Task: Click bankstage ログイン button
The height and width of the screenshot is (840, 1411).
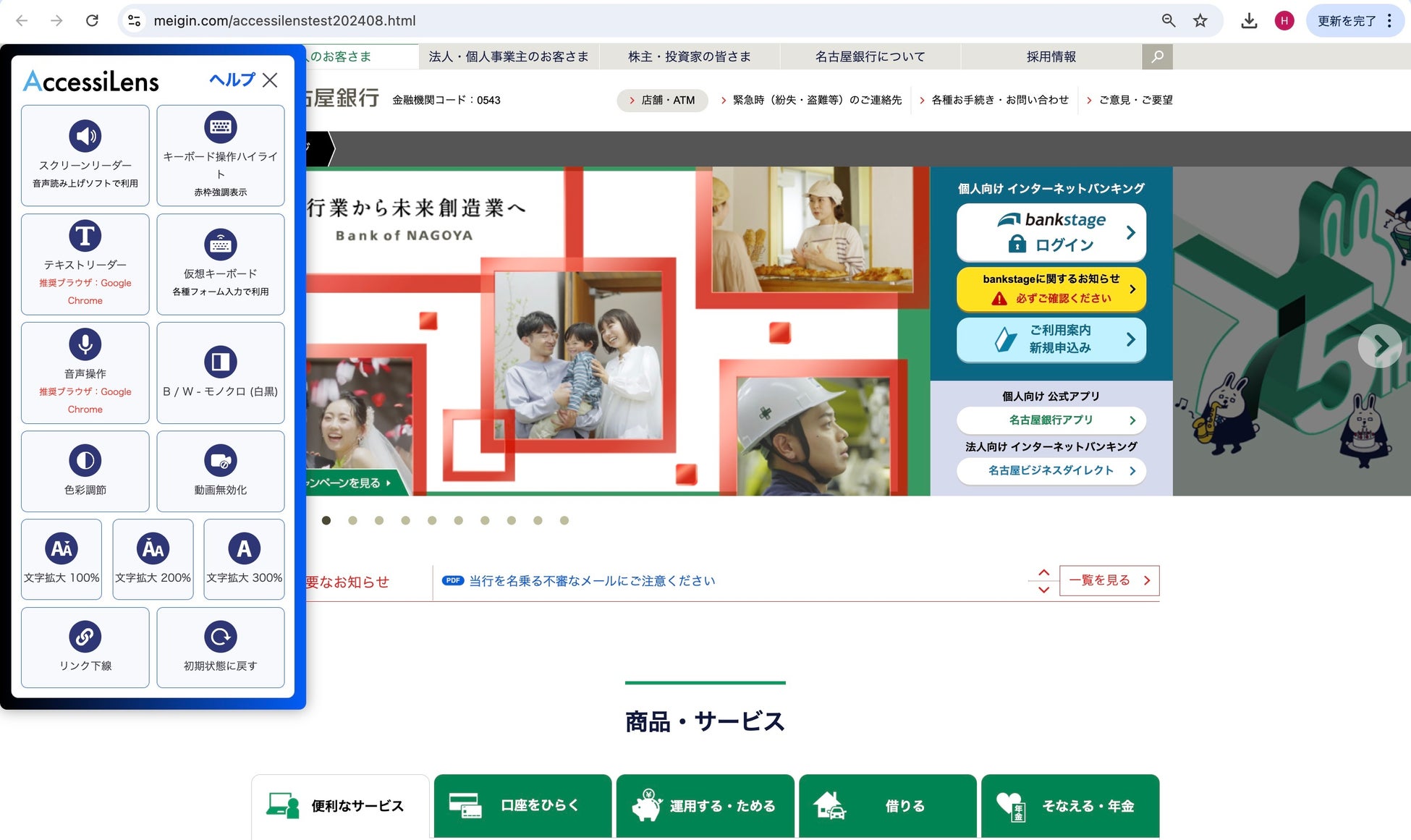Action: (x=1051, y=232)
